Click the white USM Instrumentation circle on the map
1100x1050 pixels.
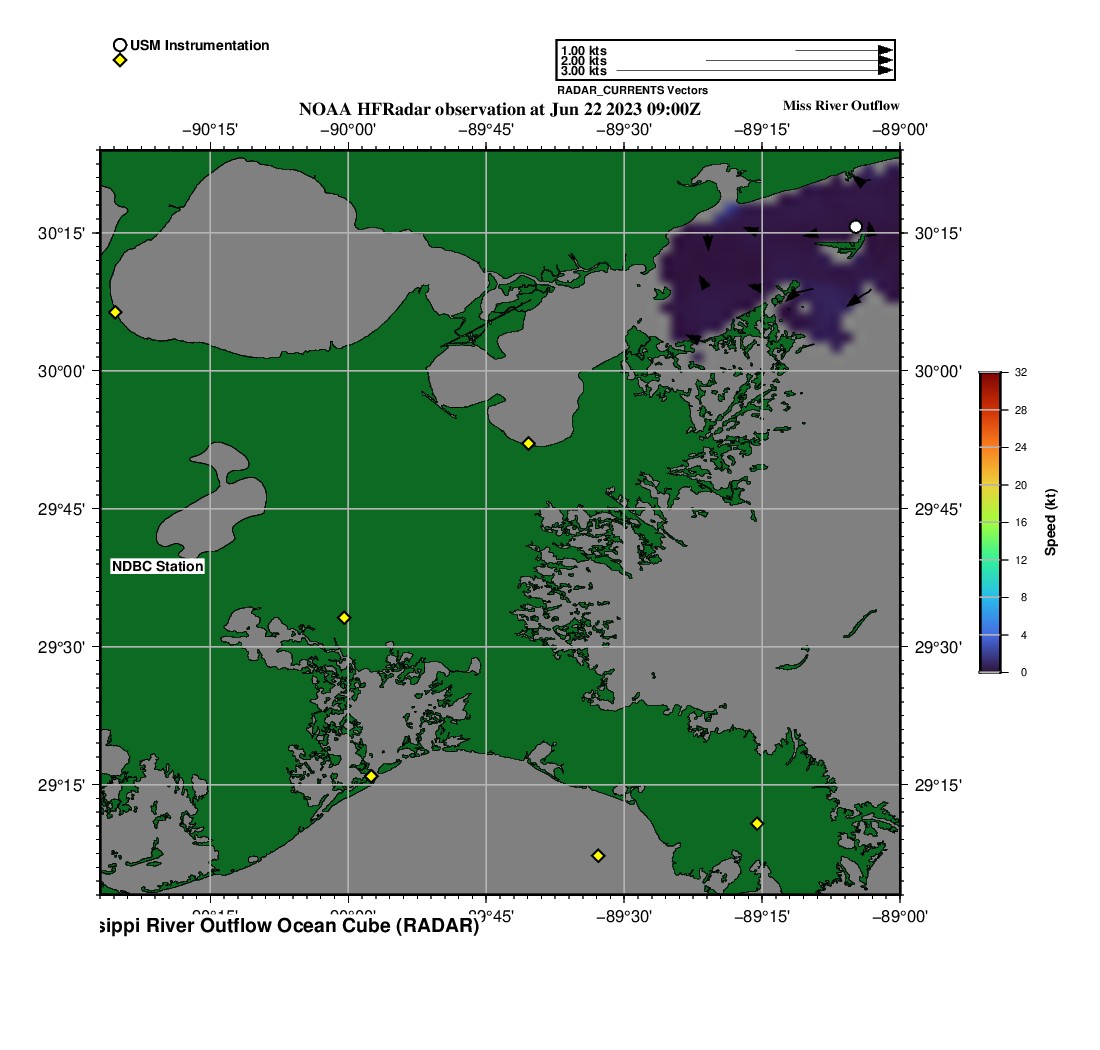(x=855, y=227)
